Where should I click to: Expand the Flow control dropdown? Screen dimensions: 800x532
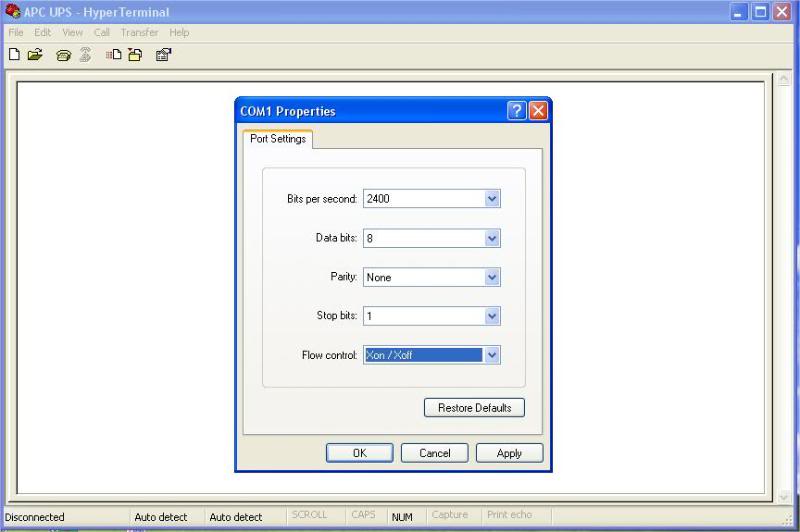click(x=491, y=355)
